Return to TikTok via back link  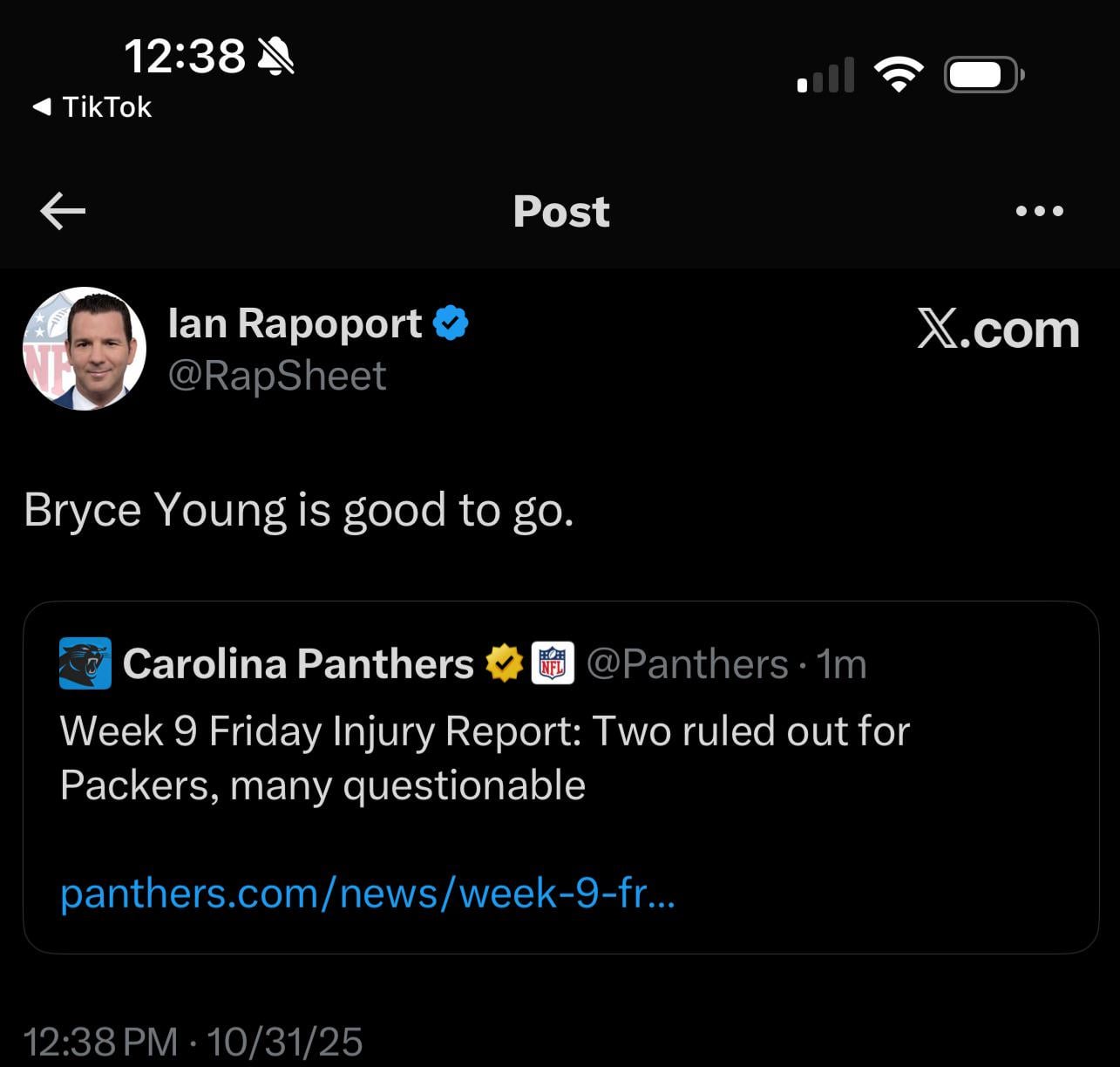tap(92, 107)
